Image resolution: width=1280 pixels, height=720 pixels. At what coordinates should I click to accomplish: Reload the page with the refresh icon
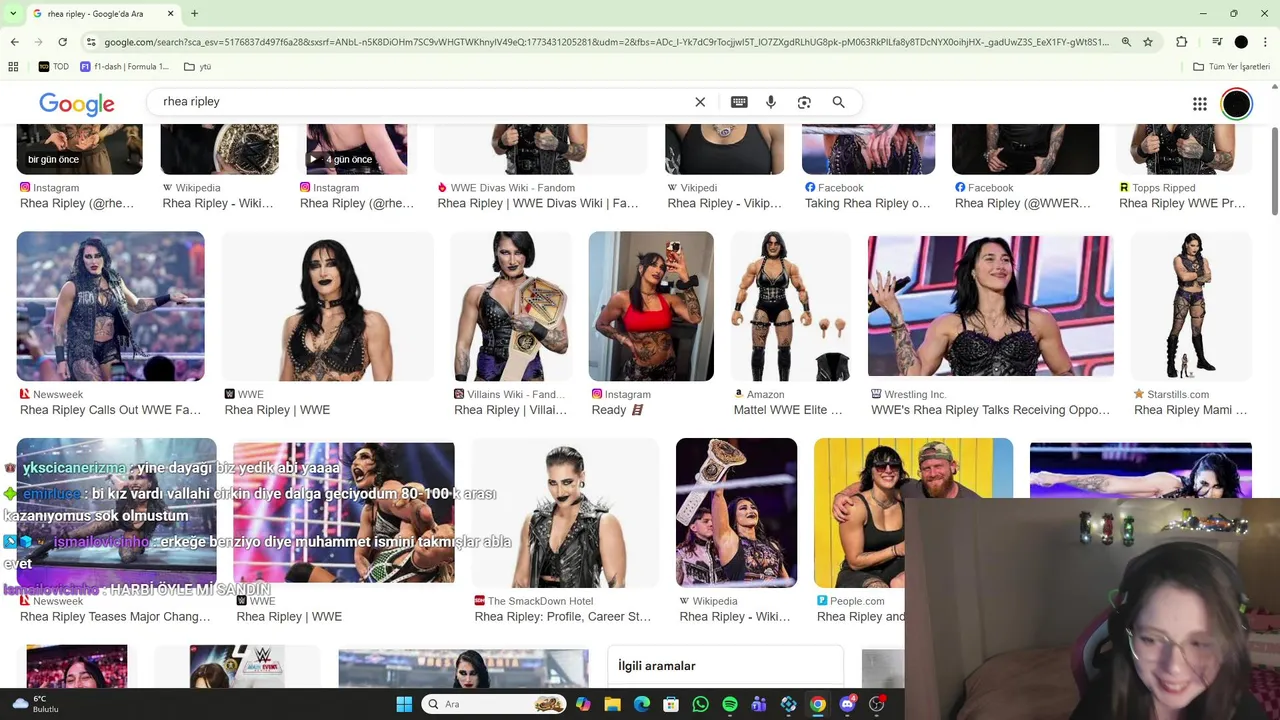(x=62, y=42)
